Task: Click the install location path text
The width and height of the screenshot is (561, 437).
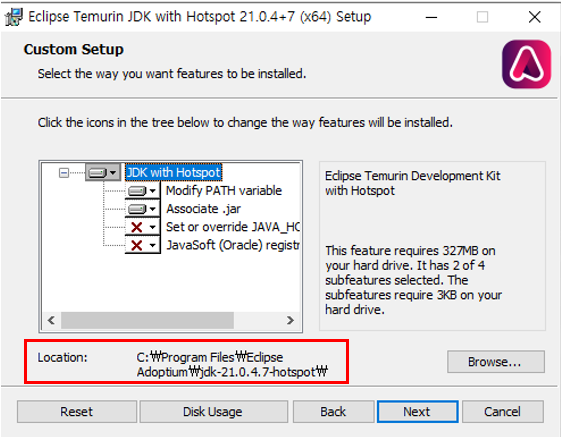Action: click(x=231, y=364)
